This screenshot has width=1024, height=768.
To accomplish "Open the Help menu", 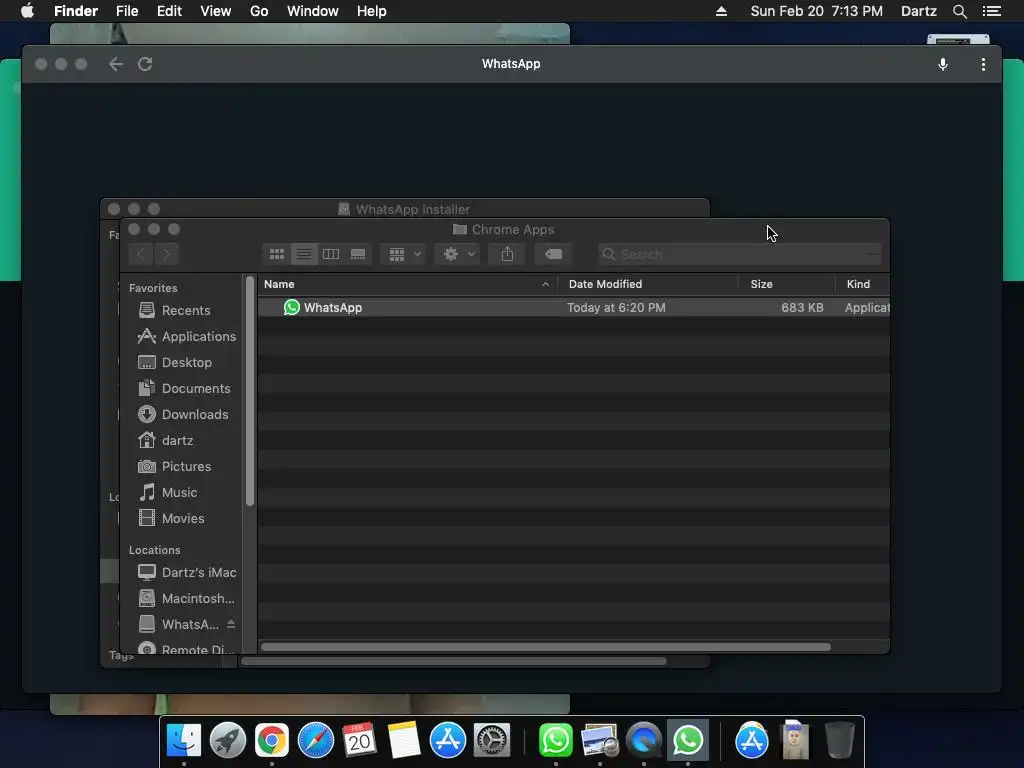I will pyautogui.click(x=372, y=11).
